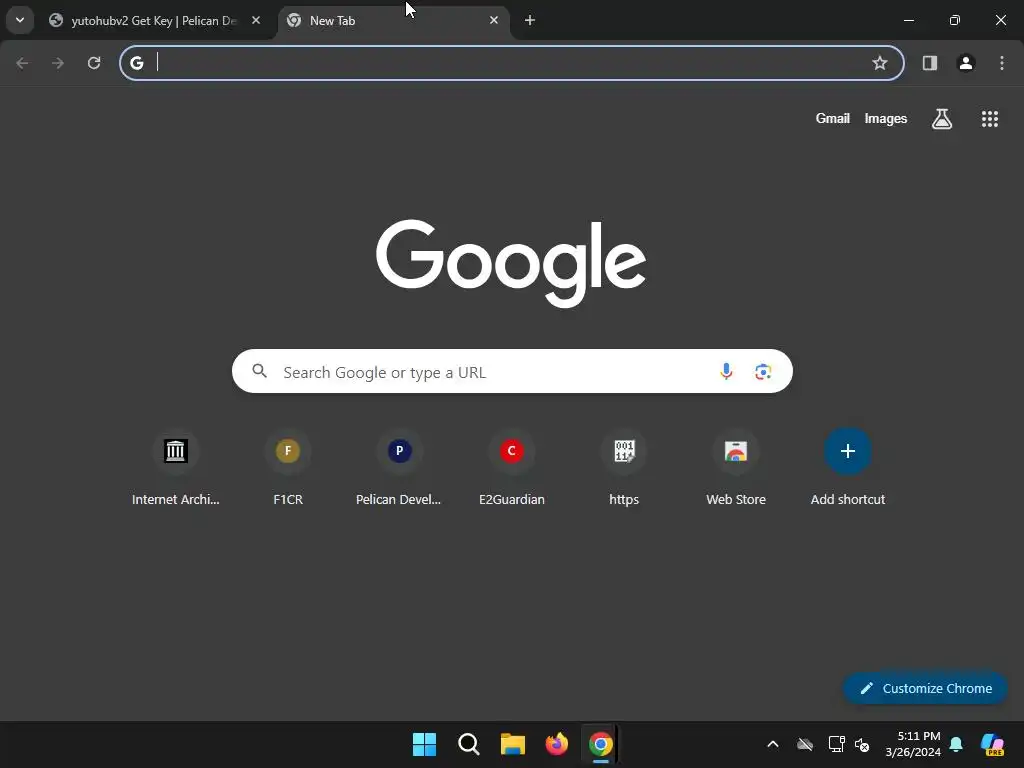Launch File Explorer from taskbar
The height and width of the screenshot is (768, 1024).
click(x=513, y=744)
